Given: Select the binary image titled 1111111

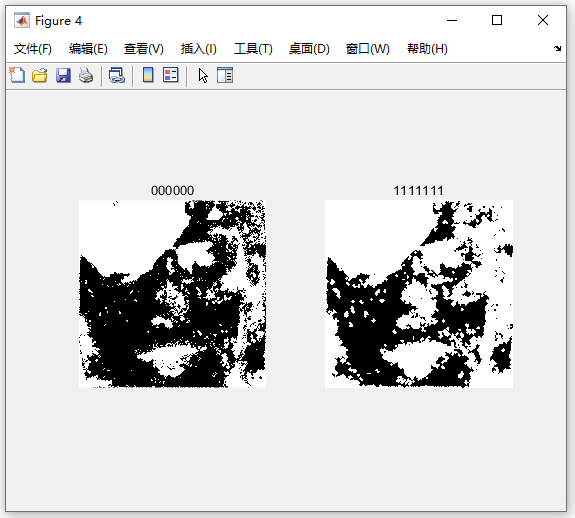Looking at the screenshot, I should [x=419, y=294].
